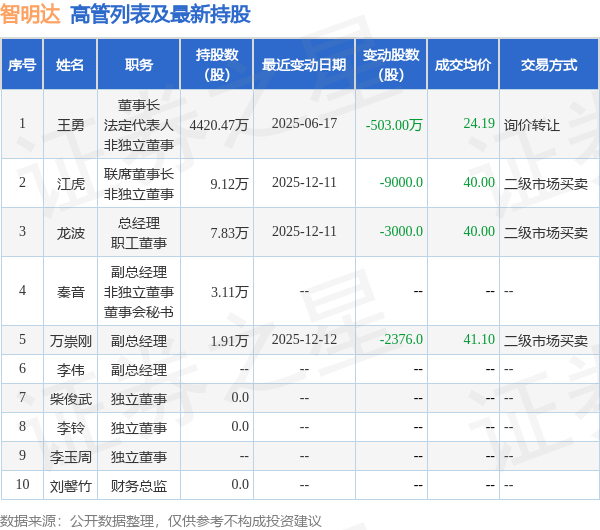This screenshot has height=530, width=600.
Task: Click the date 2025-12-12
Action: click(304, 339)
